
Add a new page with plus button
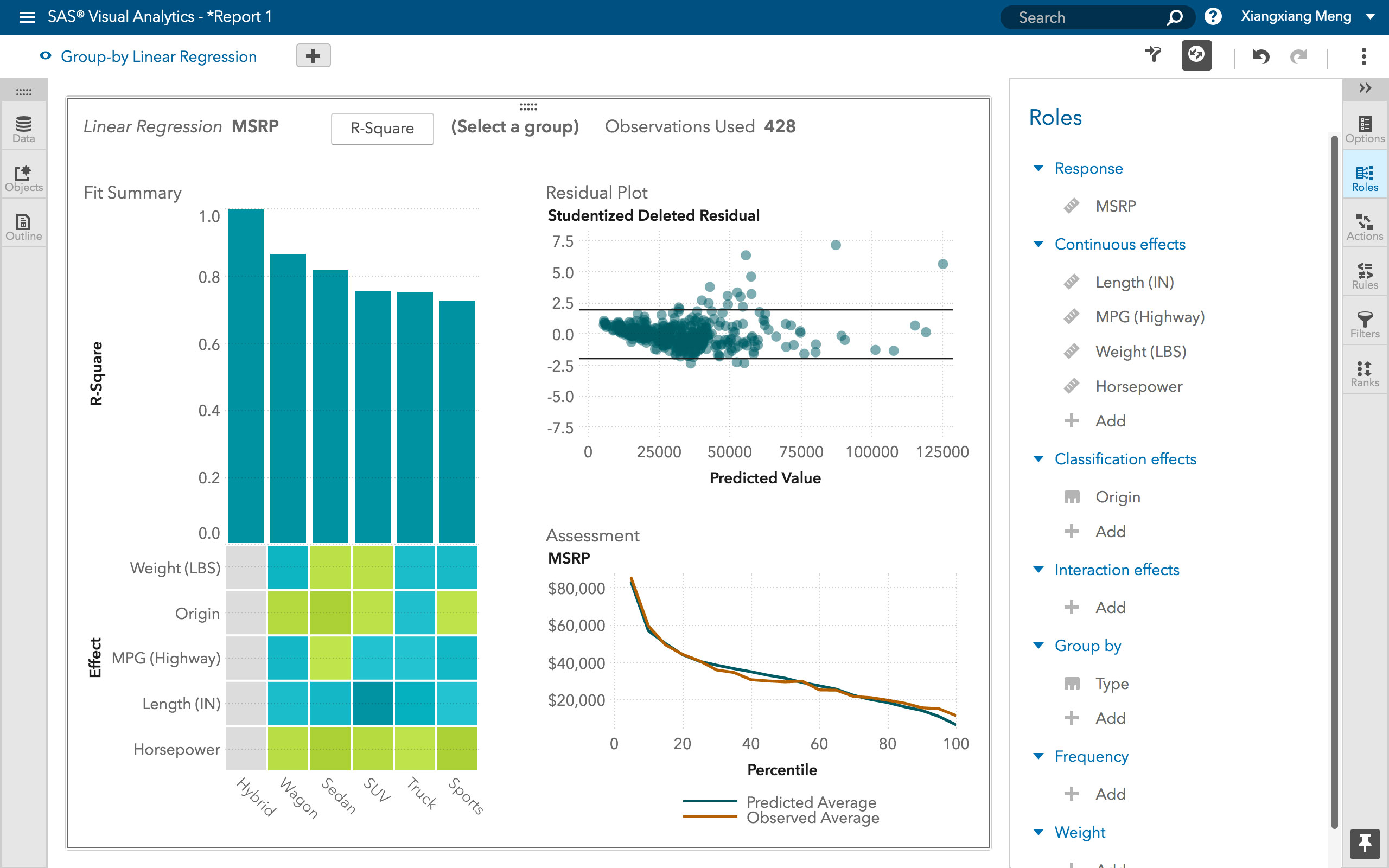click(x=313, y=56)
